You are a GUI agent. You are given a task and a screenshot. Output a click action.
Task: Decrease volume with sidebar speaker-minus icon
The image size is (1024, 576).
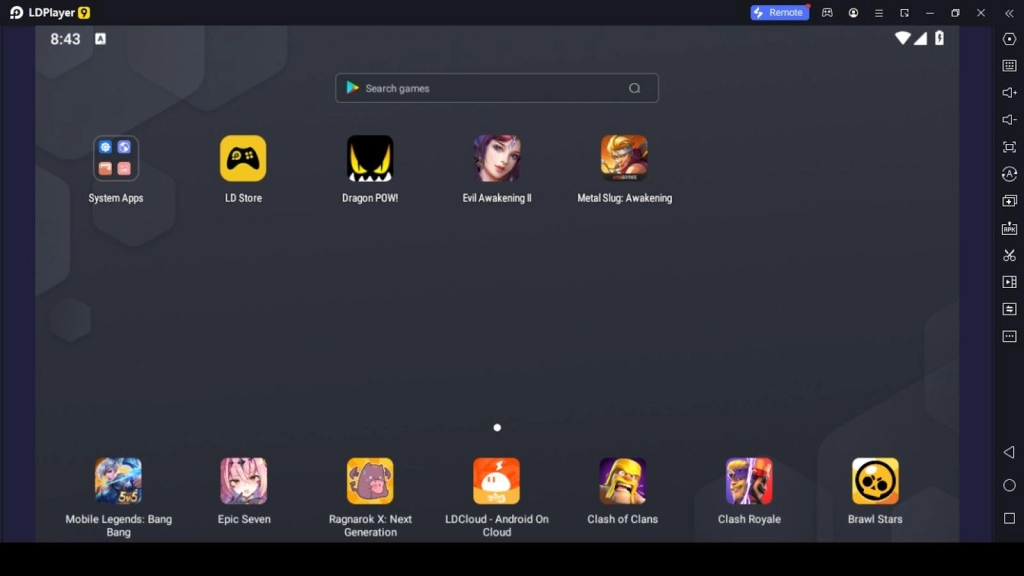[x=1009, y=120]
